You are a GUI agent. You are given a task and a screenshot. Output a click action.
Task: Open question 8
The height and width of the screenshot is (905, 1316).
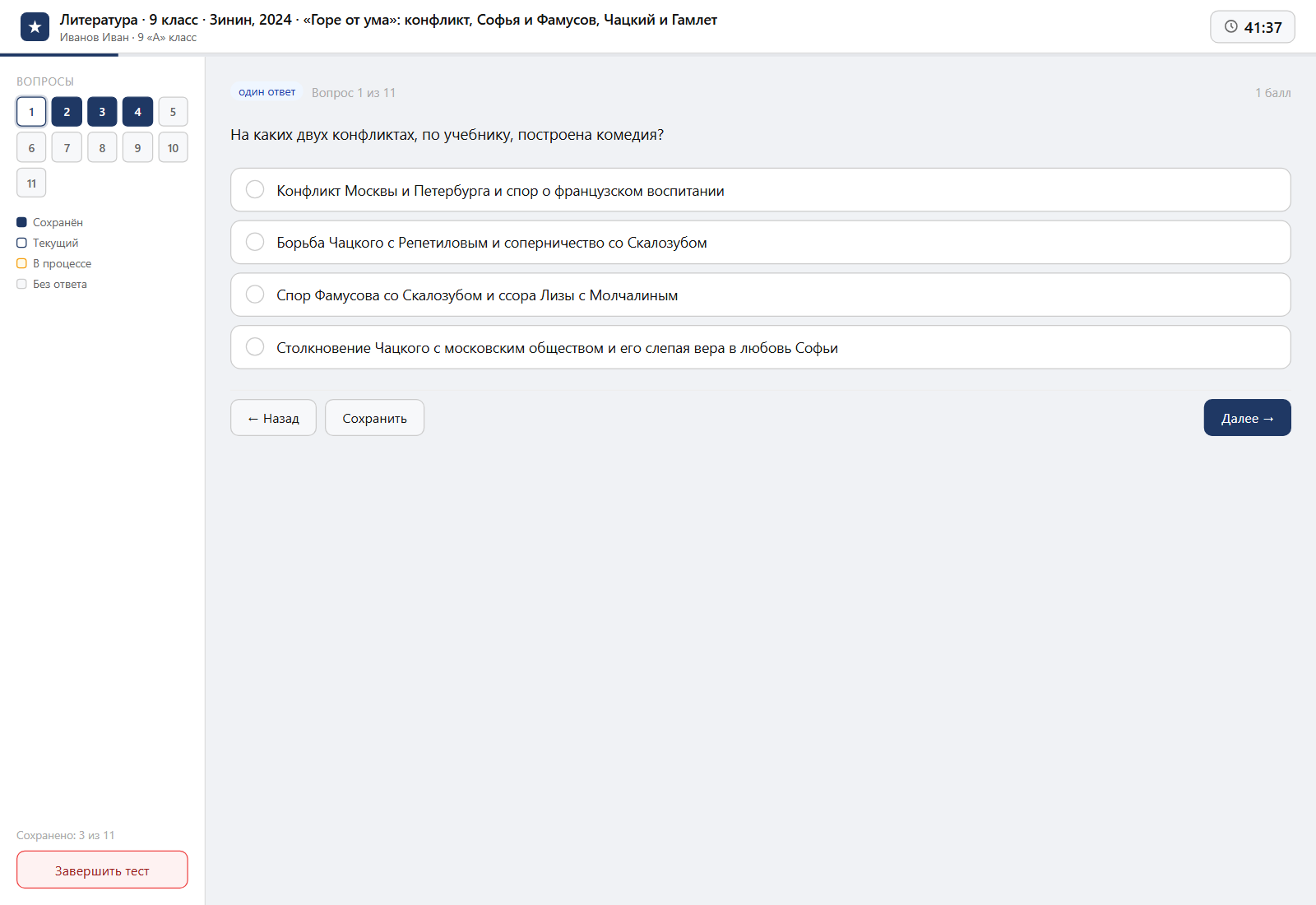point(102,147)
